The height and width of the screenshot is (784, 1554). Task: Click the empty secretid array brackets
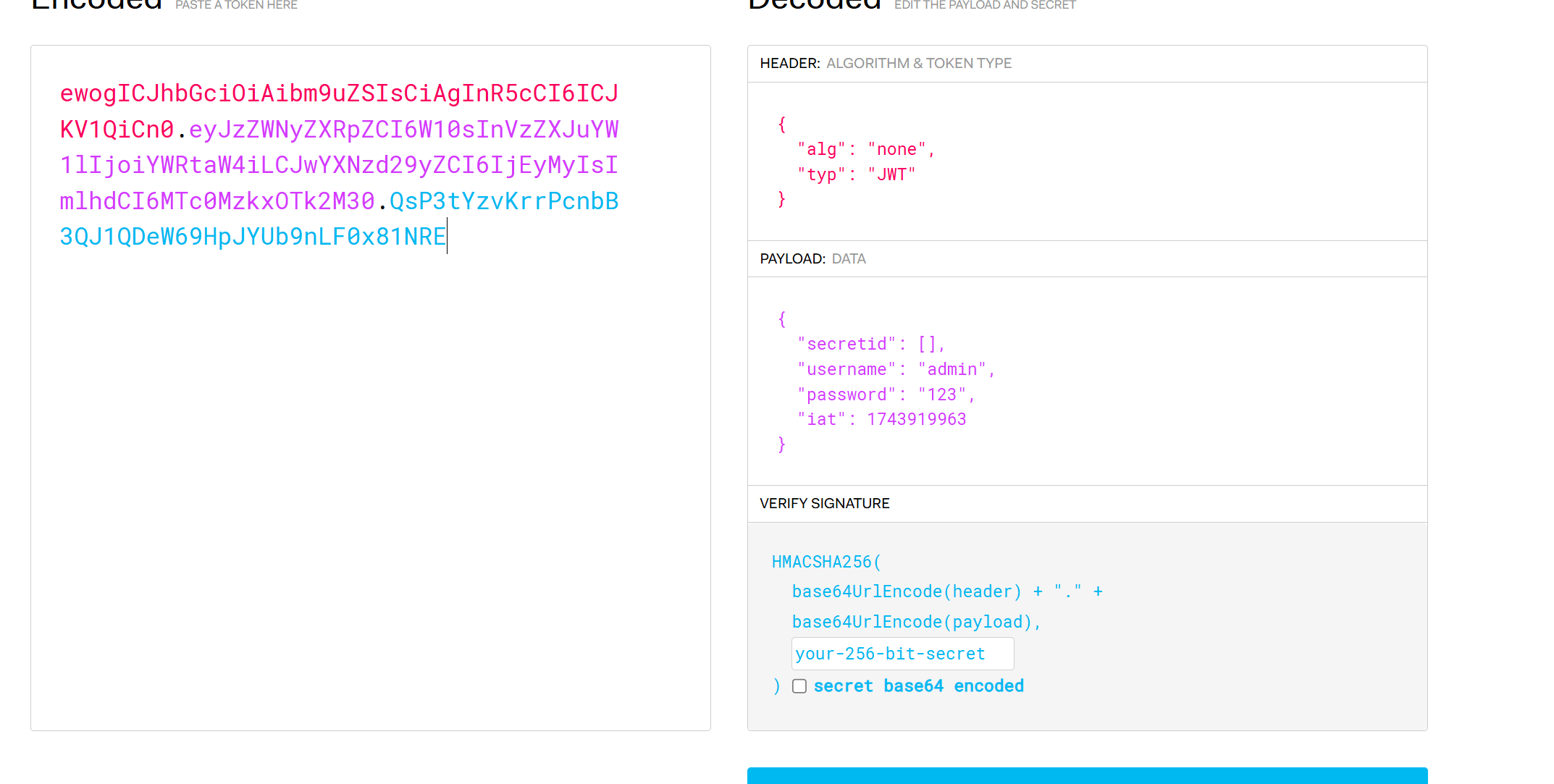[x=927, y=345]
